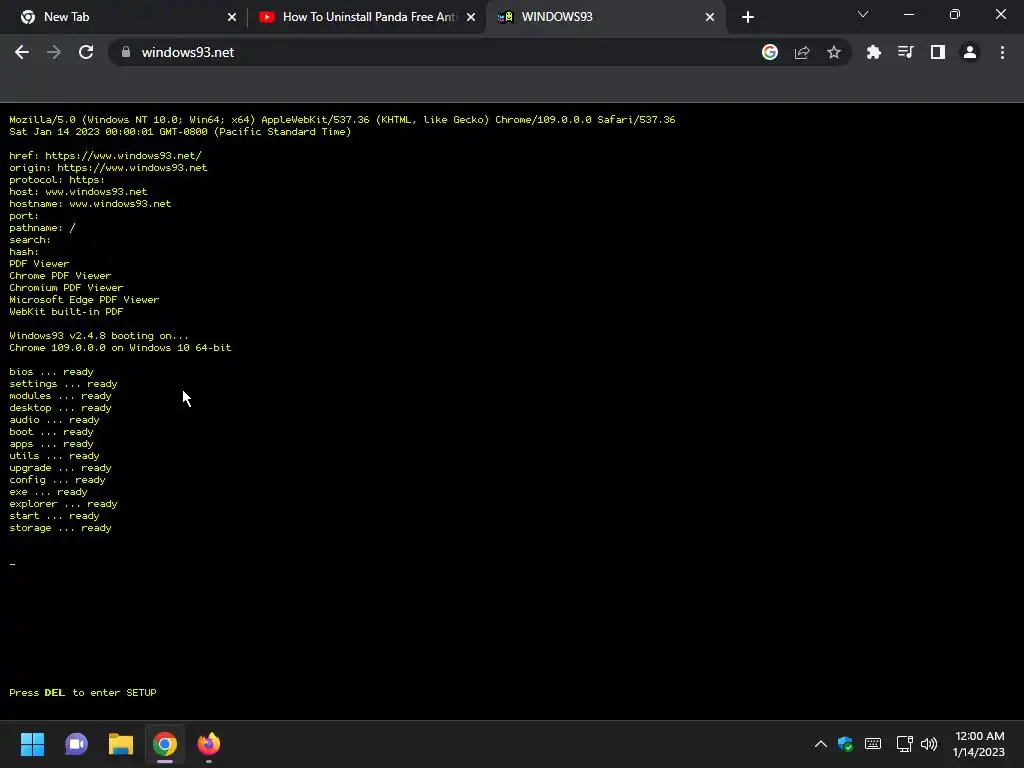Screen dimensions: 1024x768
Task: Close the Panda Free Antivirus YouTube tab
Action: click(x=471, y=17)
